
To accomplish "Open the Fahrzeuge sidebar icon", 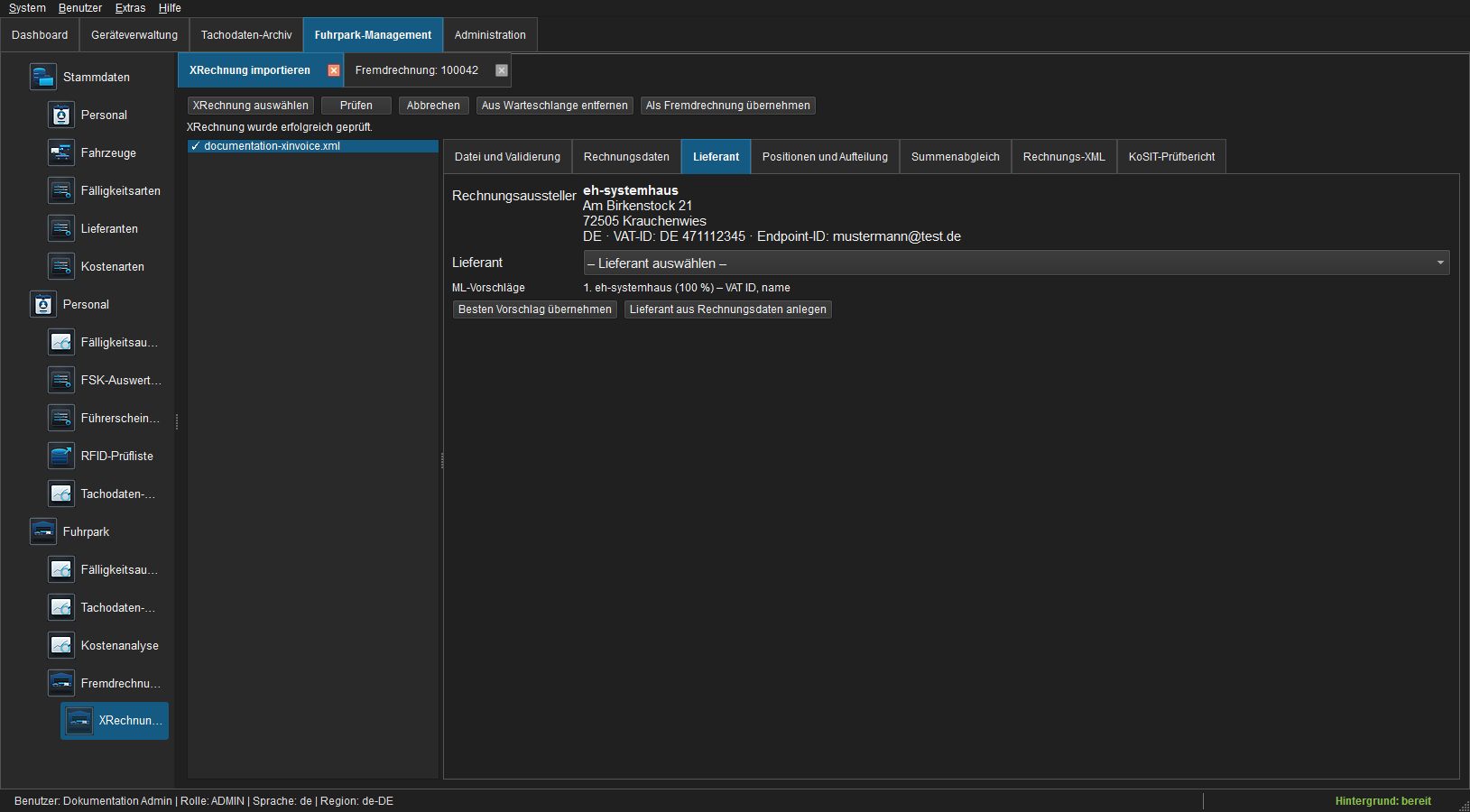I will (61, 152).
